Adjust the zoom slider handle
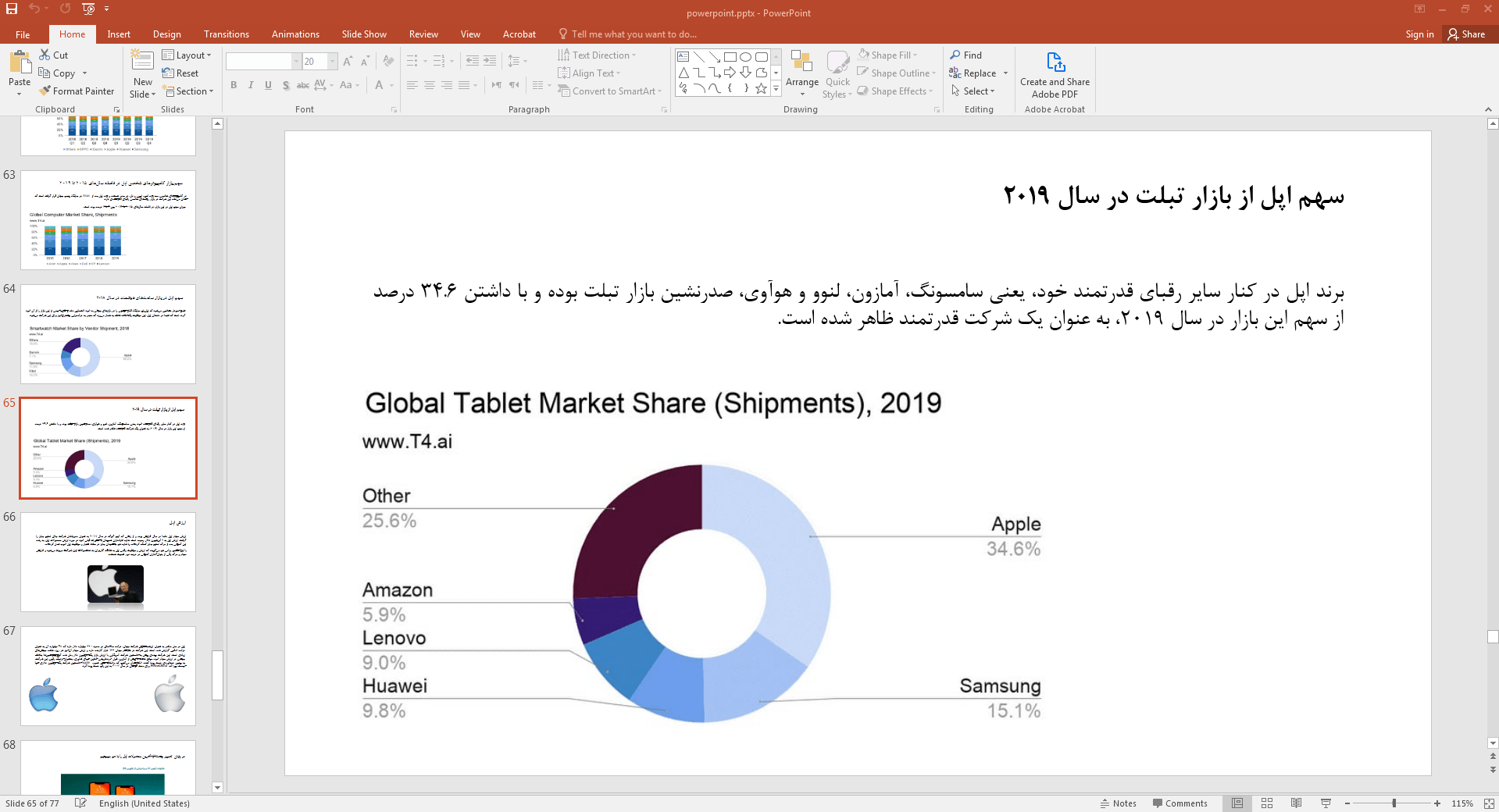Image resolution: width=1499 pixels, height=812 pixels. [1394, 803]
